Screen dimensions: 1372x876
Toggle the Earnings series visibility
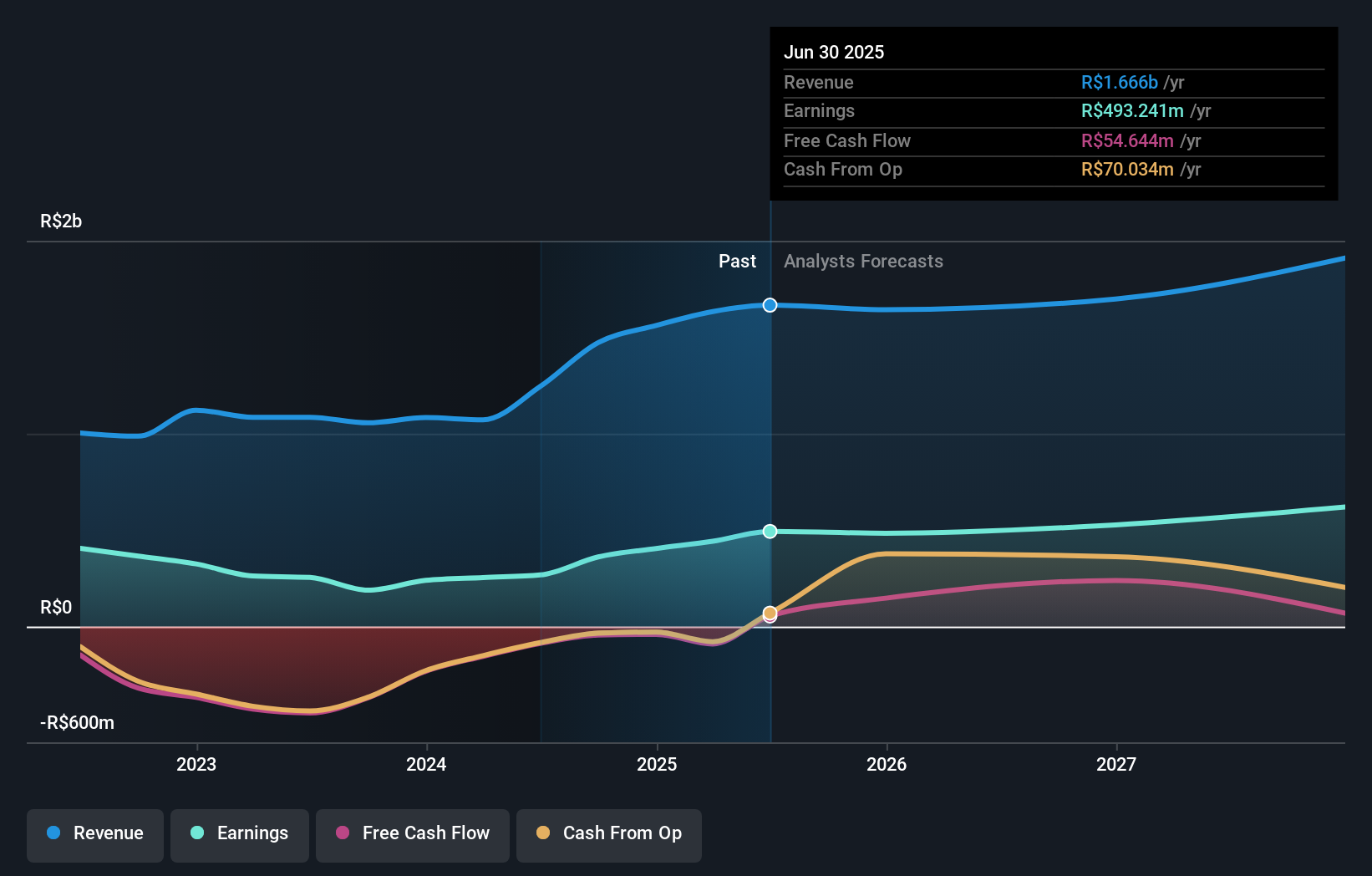(239, 835)
